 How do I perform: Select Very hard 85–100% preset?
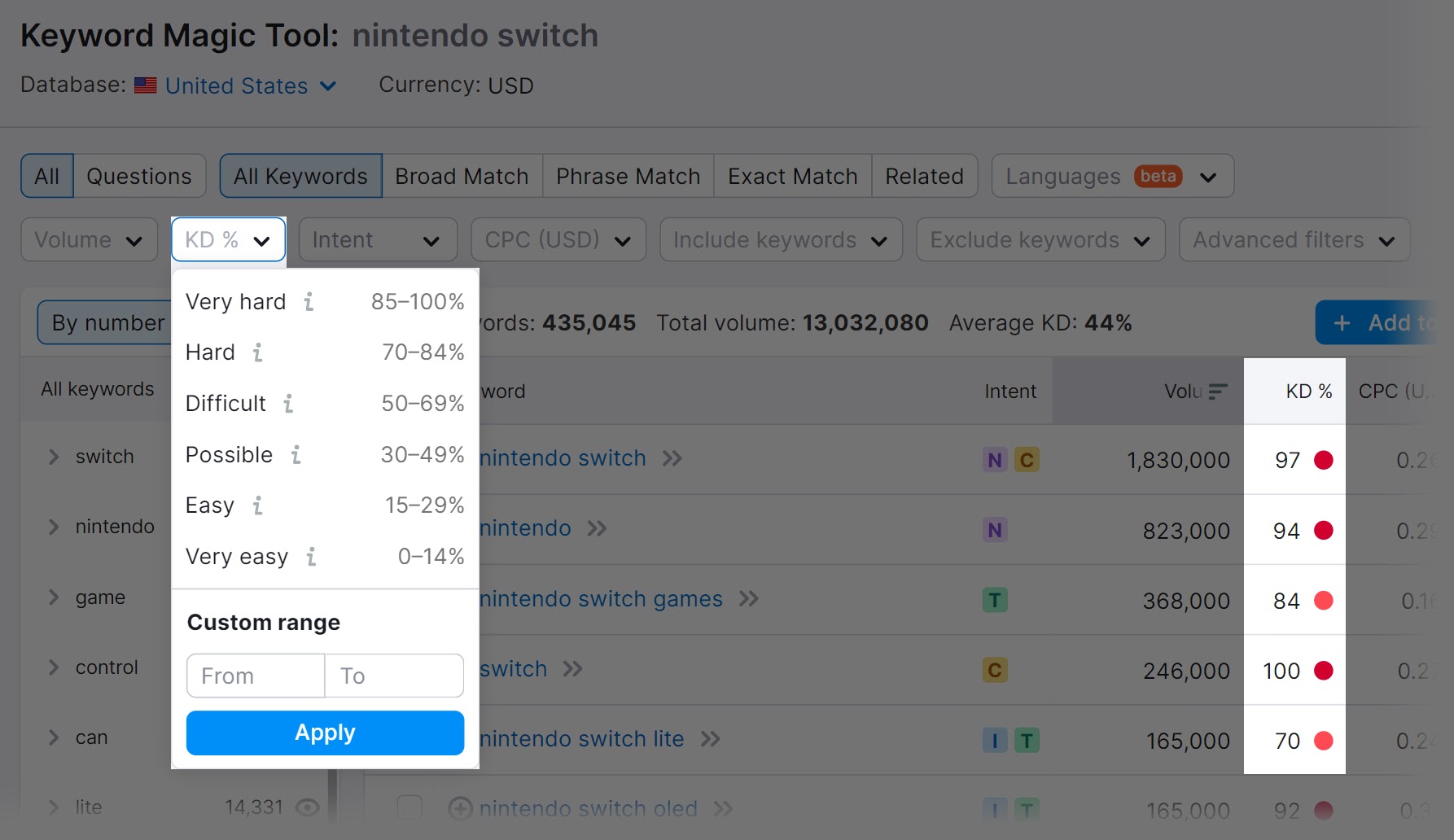pos(325,302)
